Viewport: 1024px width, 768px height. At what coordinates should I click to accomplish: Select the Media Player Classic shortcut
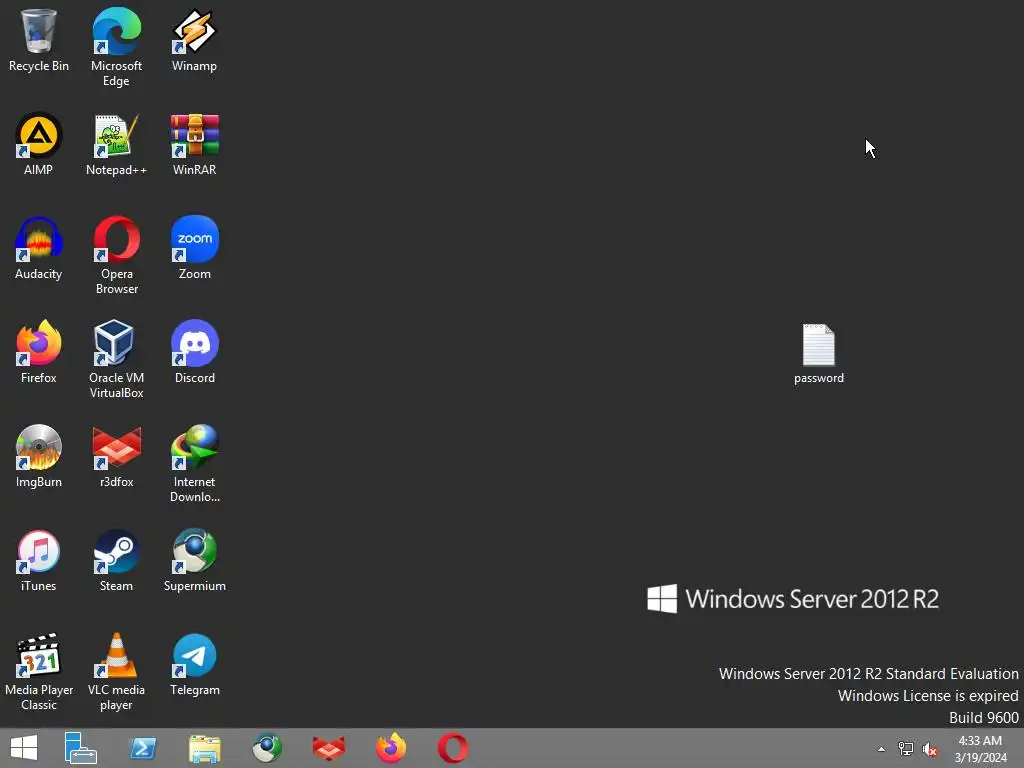(x=39, y=671)
